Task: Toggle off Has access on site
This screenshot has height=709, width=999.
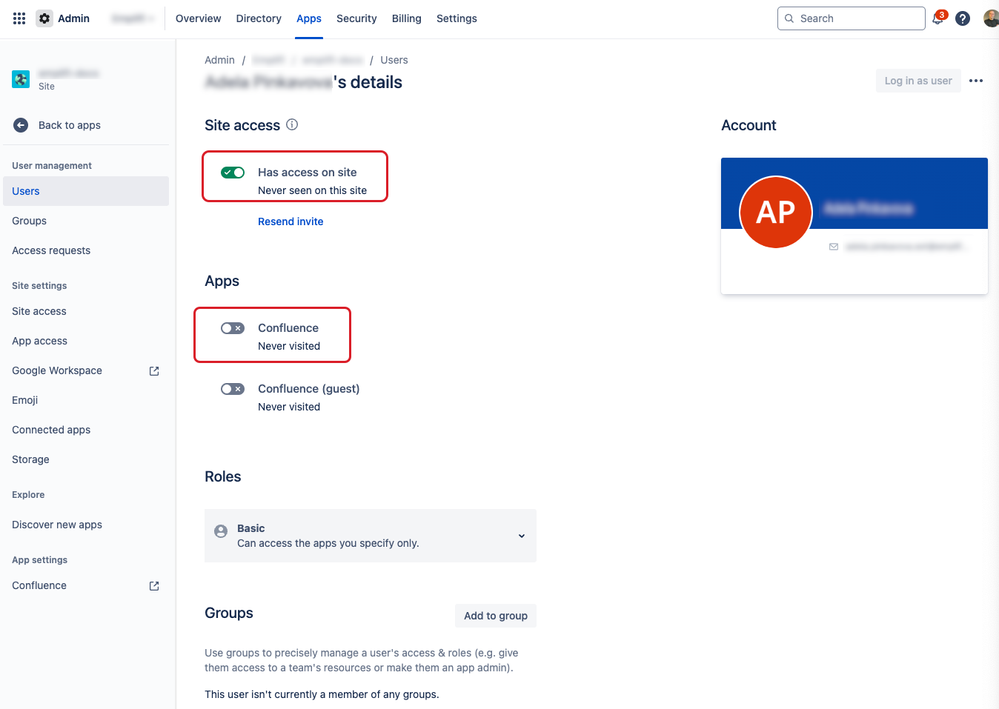Action: 233,173
